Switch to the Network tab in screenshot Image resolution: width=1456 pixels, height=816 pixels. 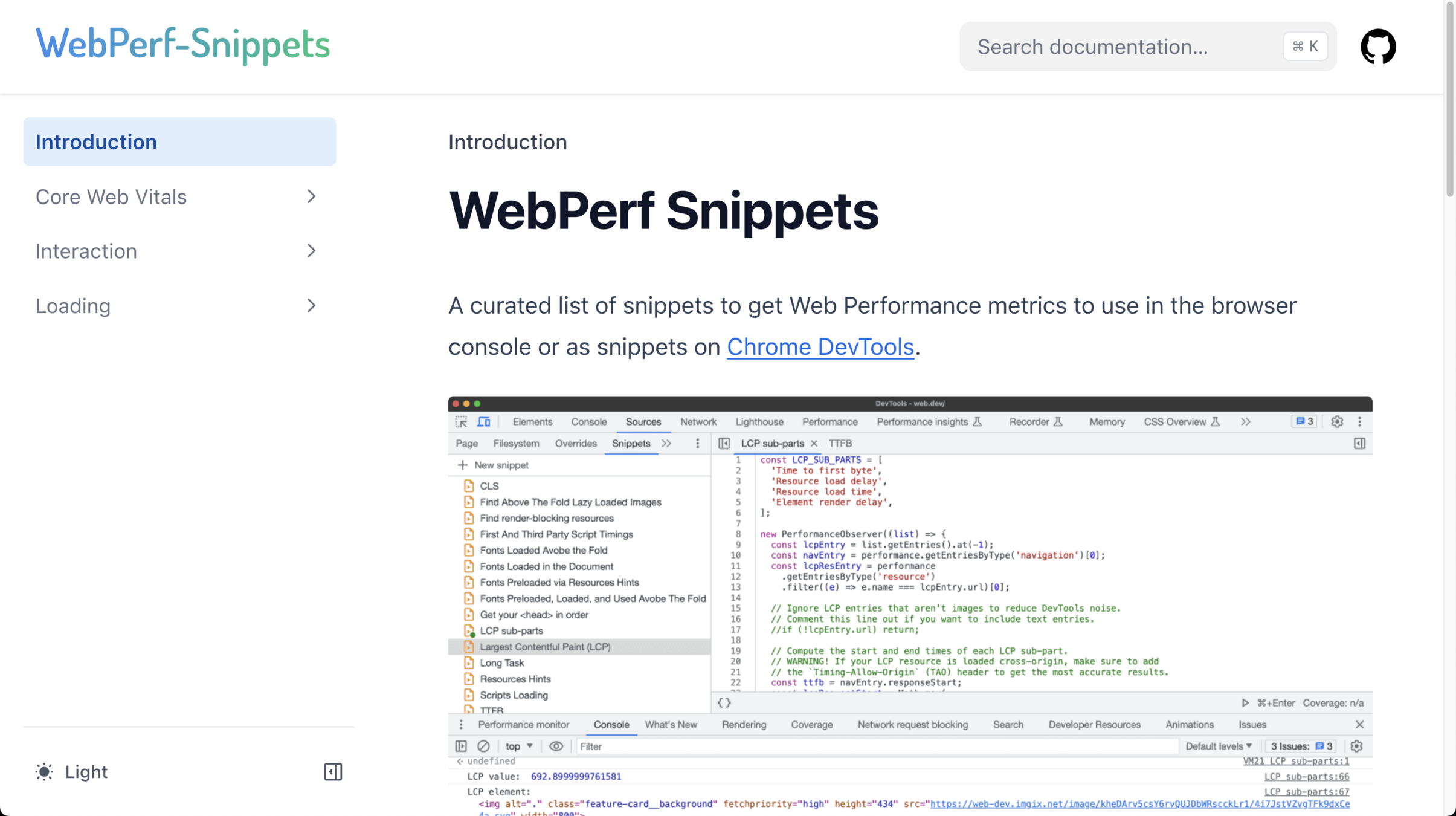click(698, 422)
